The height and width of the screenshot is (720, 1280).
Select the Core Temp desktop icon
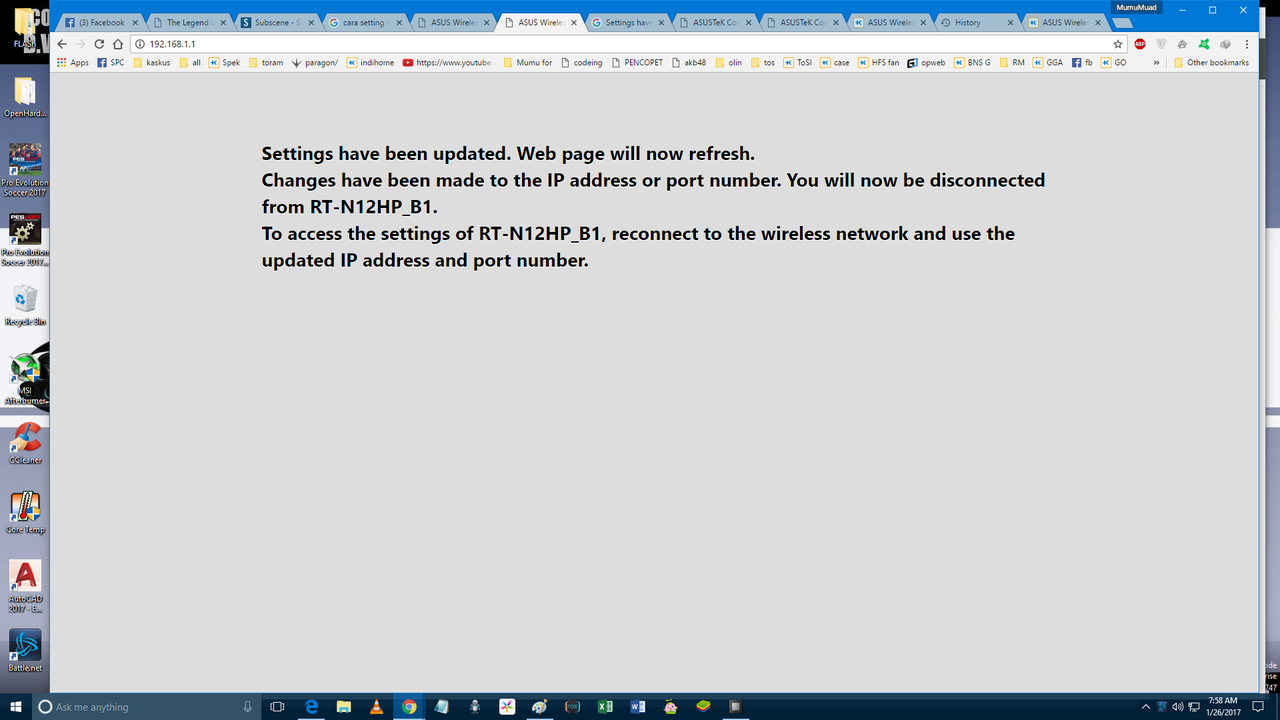click(25, 512)
